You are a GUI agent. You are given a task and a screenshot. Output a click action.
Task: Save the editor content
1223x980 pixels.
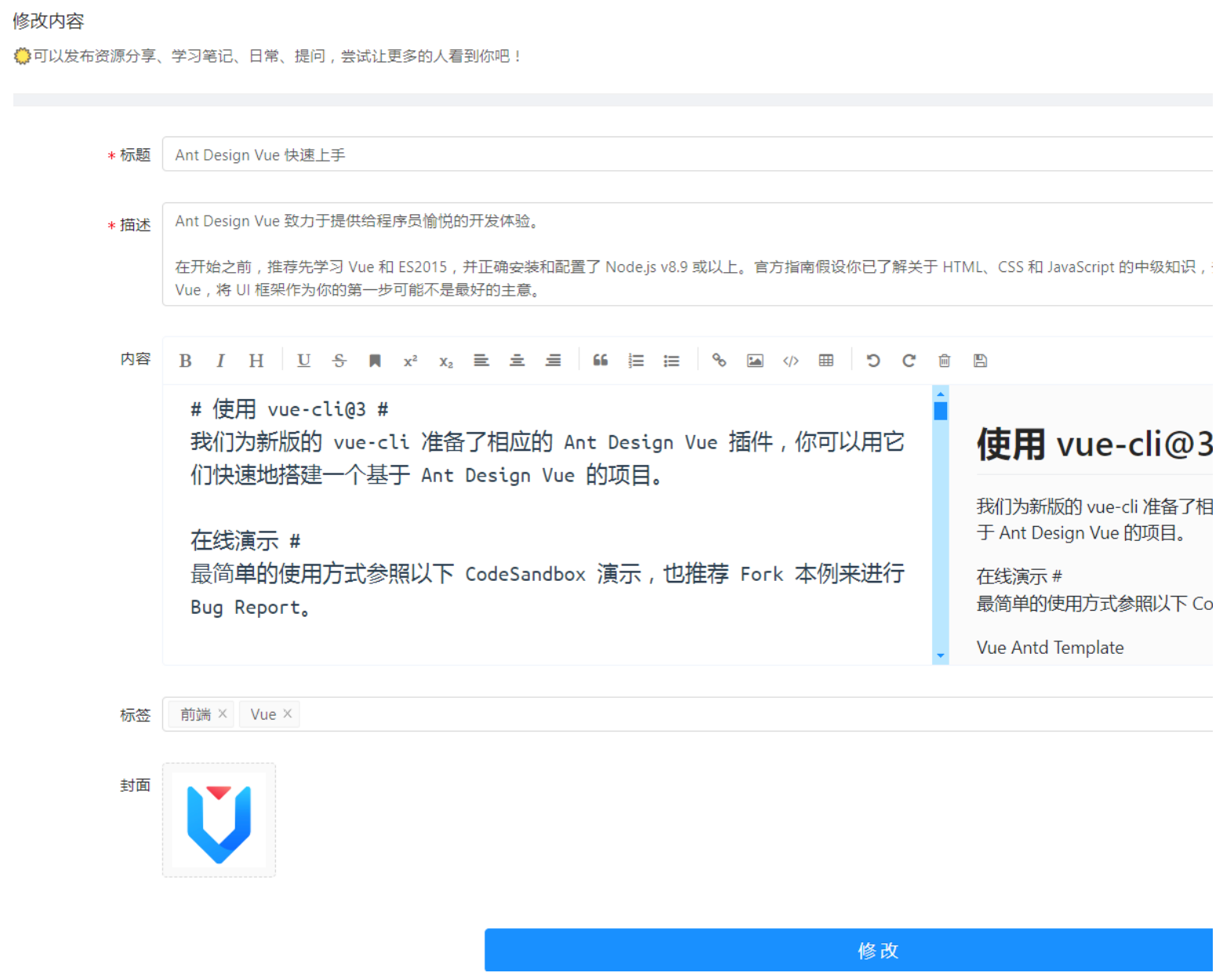point(980,361)
